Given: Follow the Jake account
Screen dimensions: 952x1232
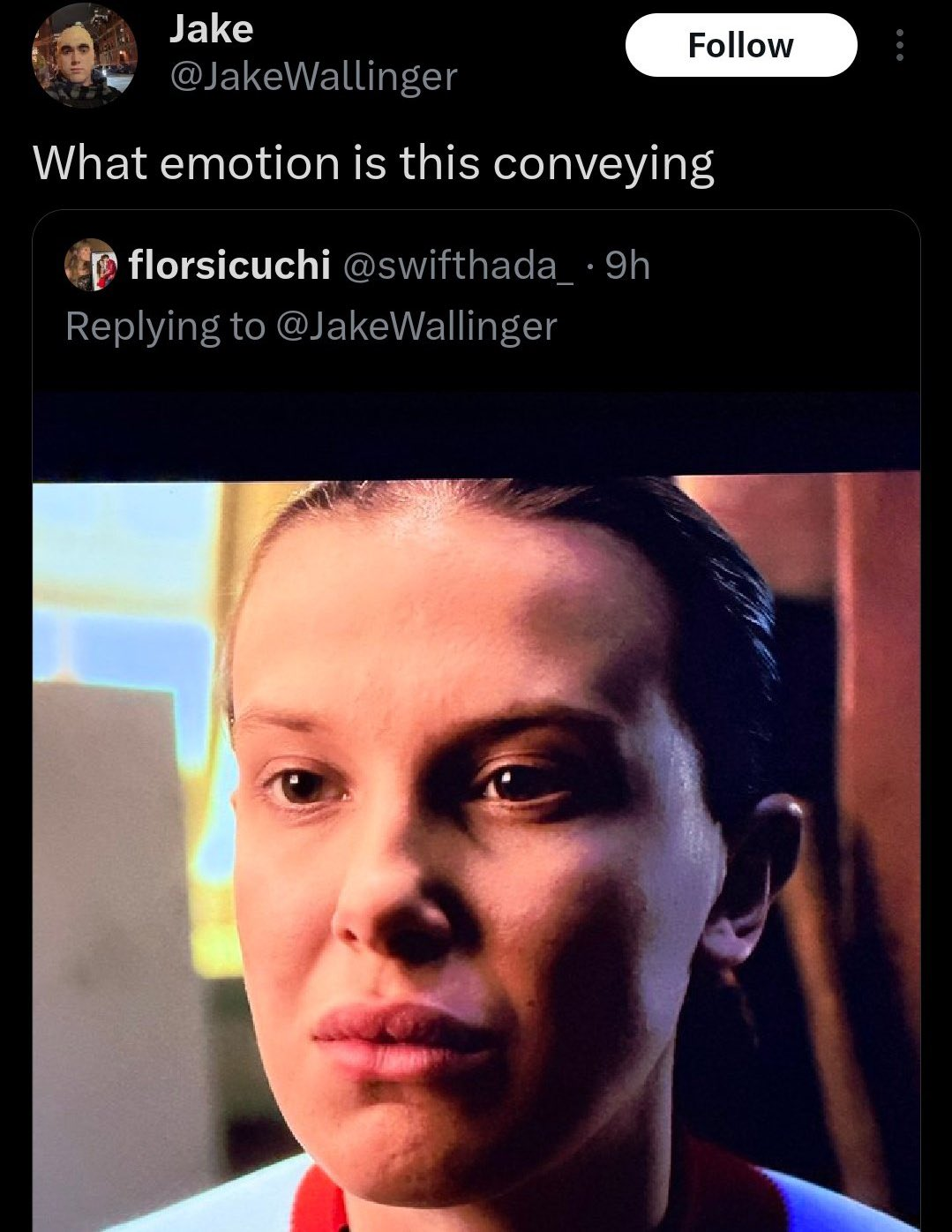Looking at the screenshot, I should [x=741, y=45].
